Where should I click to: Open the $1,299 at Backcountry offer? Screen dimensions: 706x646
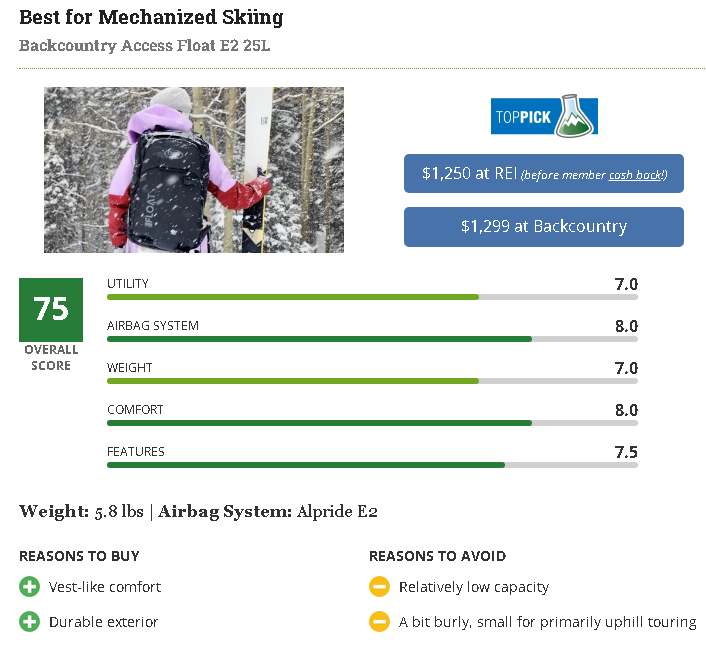[x=543, y=226]
